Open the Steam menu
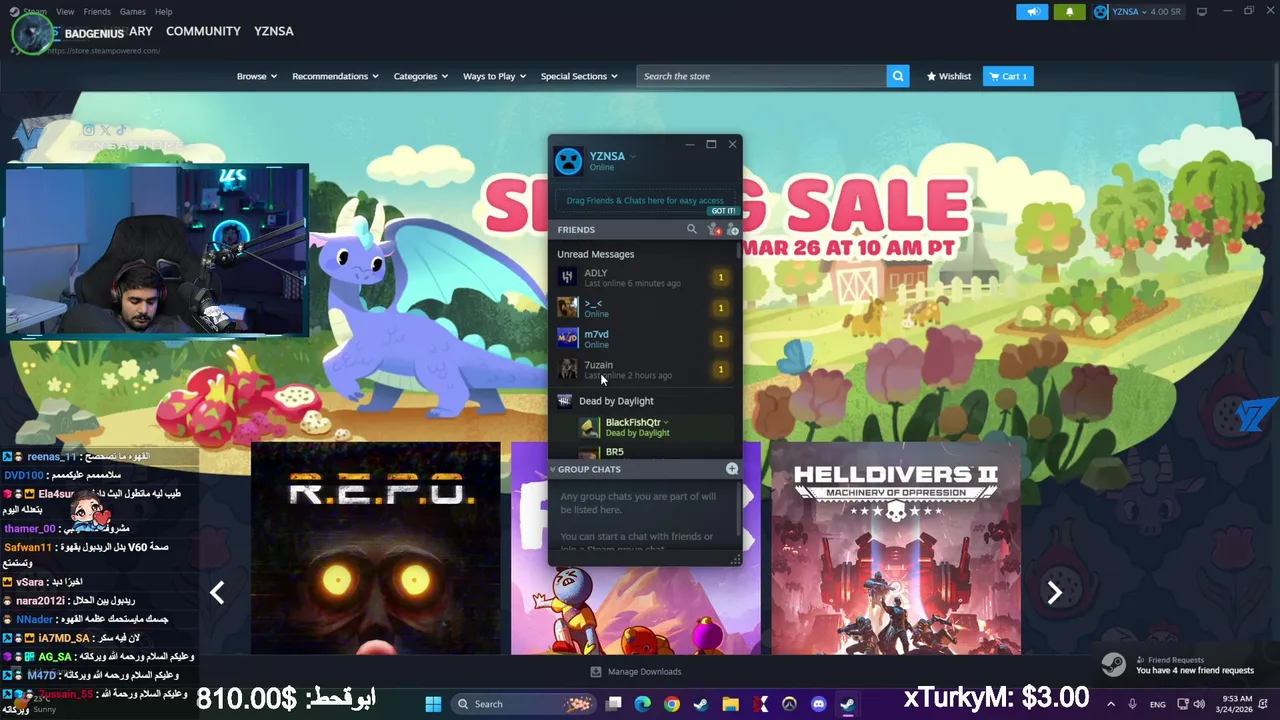 [34, 12]
